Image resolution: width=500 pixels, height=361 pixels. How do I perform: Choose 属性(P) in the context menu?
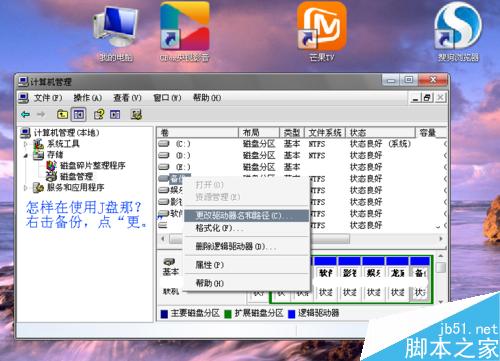click(246, 265)
